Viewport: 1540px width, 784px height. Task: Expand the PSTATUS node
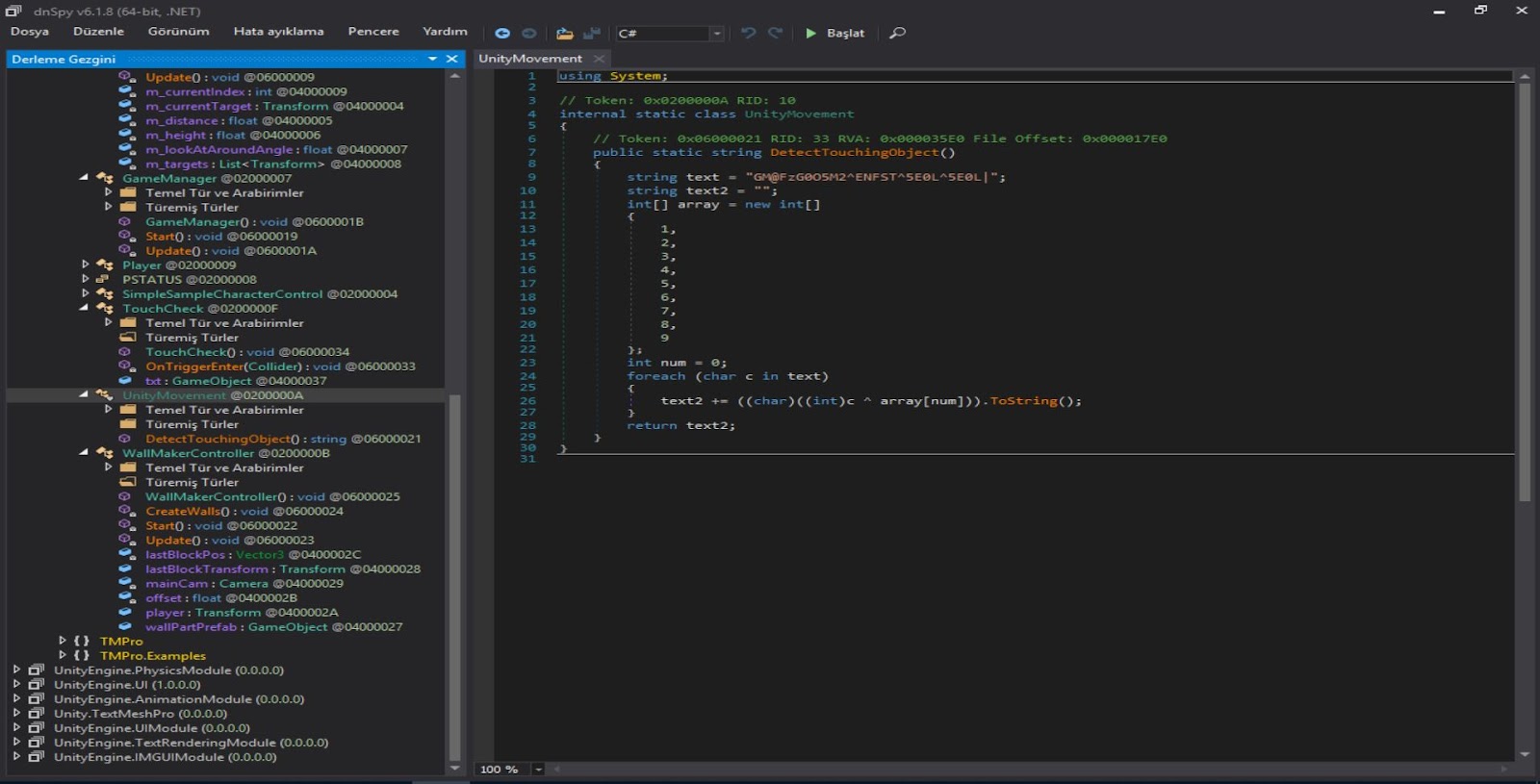click(85, 279)
